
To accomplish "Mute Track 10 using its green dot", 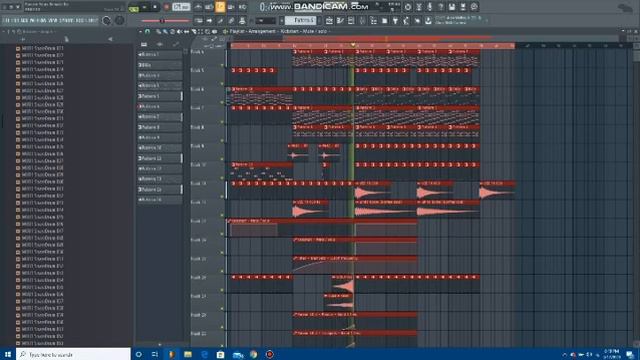I will click(222, 178).
